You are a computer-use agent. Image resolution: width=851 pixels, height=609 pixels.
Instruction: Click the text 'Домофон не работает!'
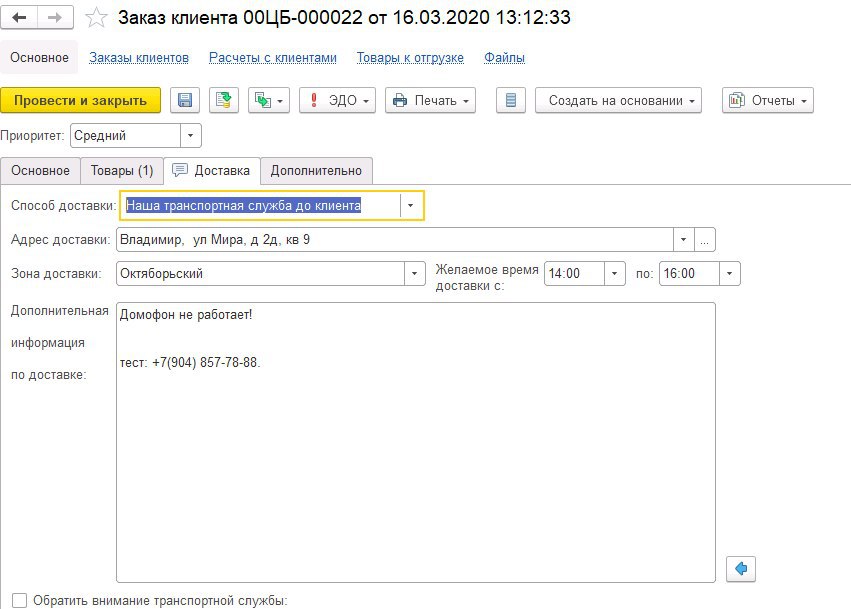186,315
